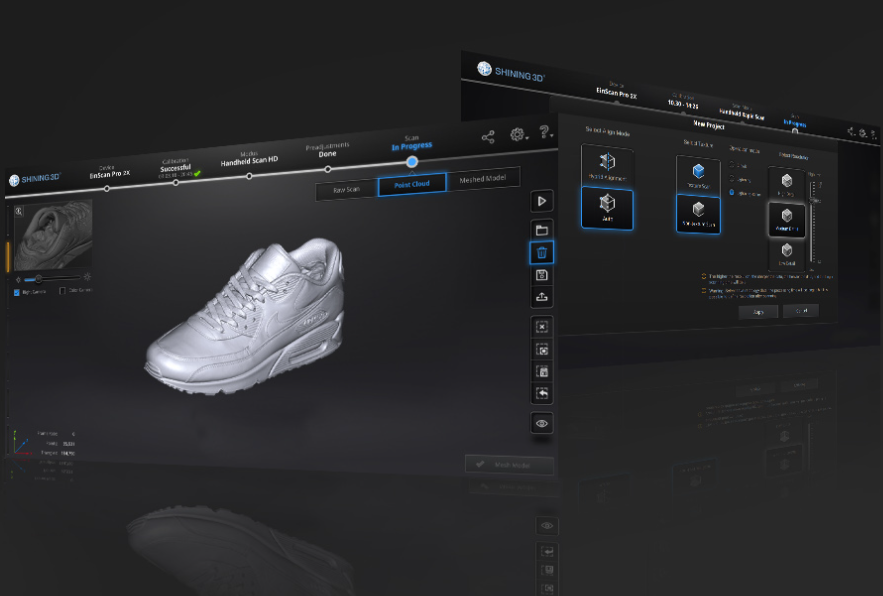Save the scan using the floppy disk icon

click(542, 275)
